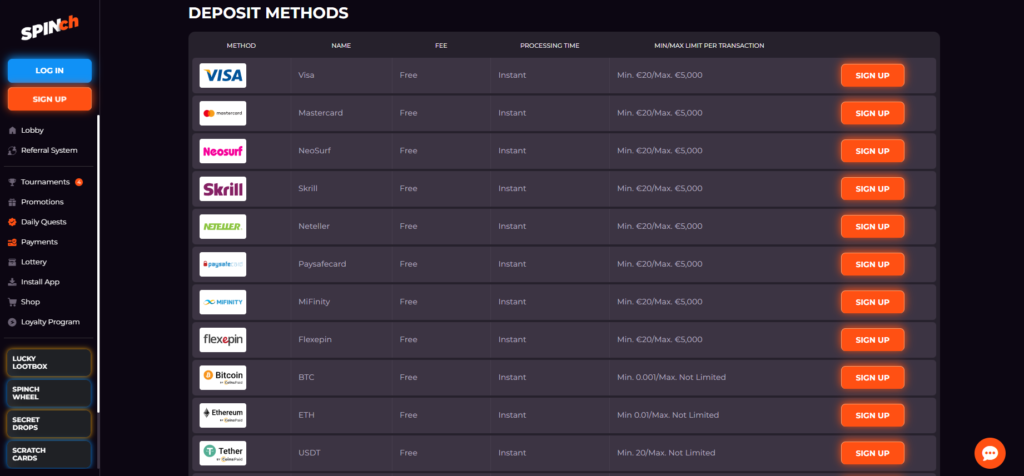Click 'Min 0.01/Max. Not Limited' text
The height and width of the screenshot is (476, 1024).
[668, 415]
